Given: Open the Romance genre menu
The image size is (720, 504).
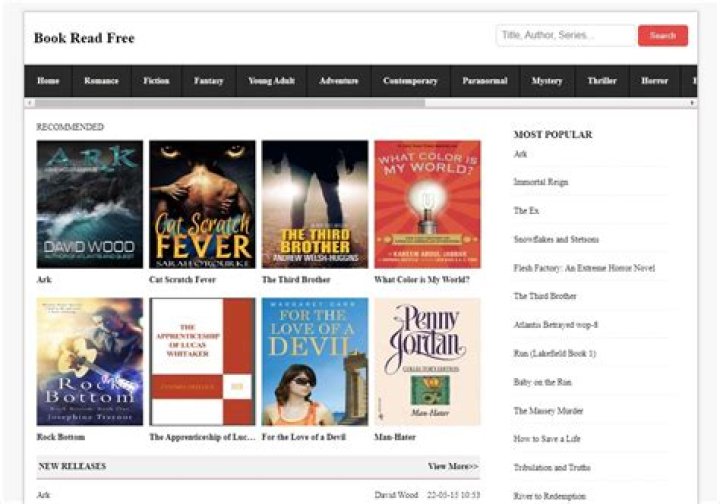Looking at the screenshot, I should coord(101,81).
